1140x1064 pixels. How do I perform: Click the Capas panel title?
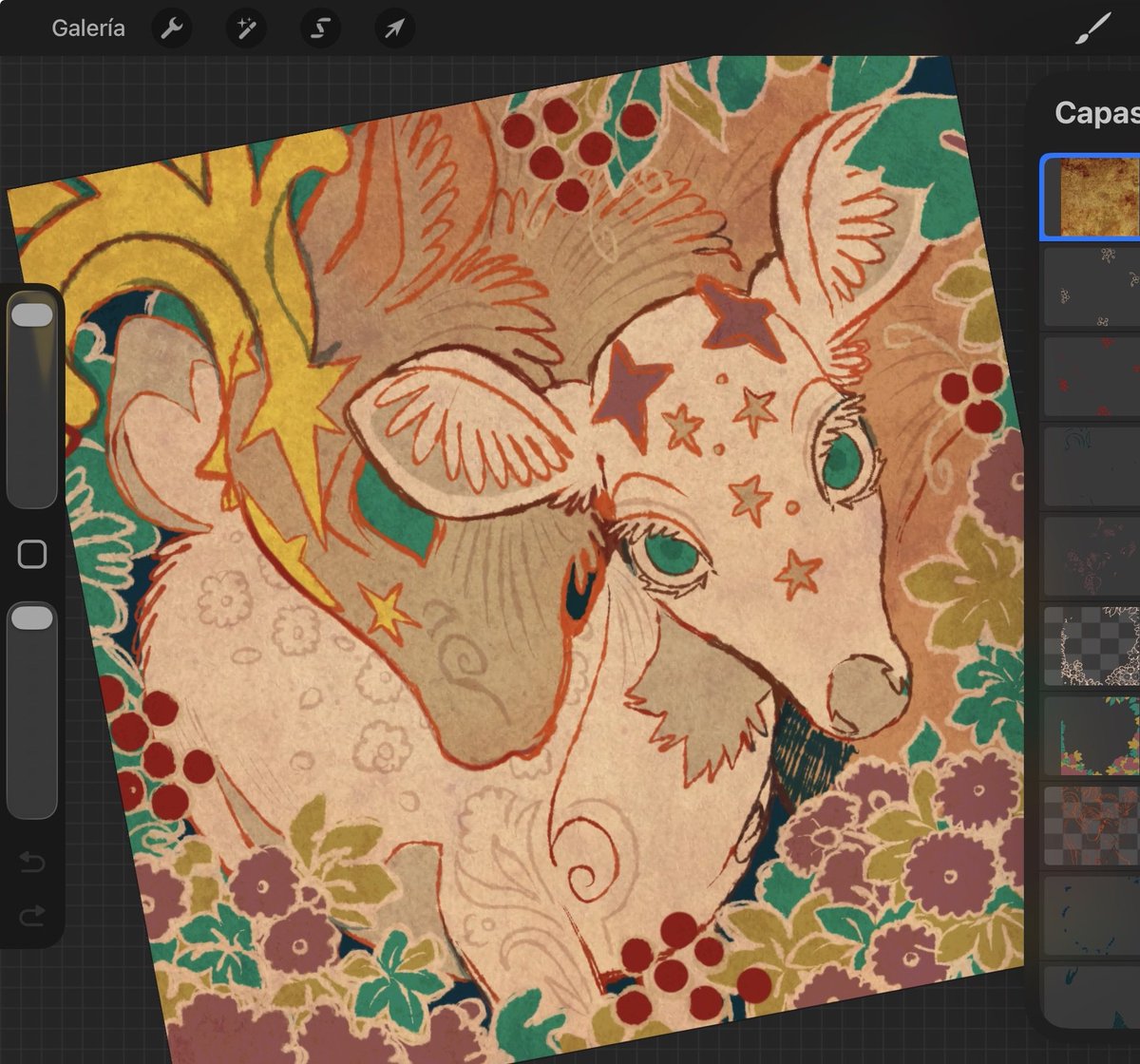point(1097,113)
